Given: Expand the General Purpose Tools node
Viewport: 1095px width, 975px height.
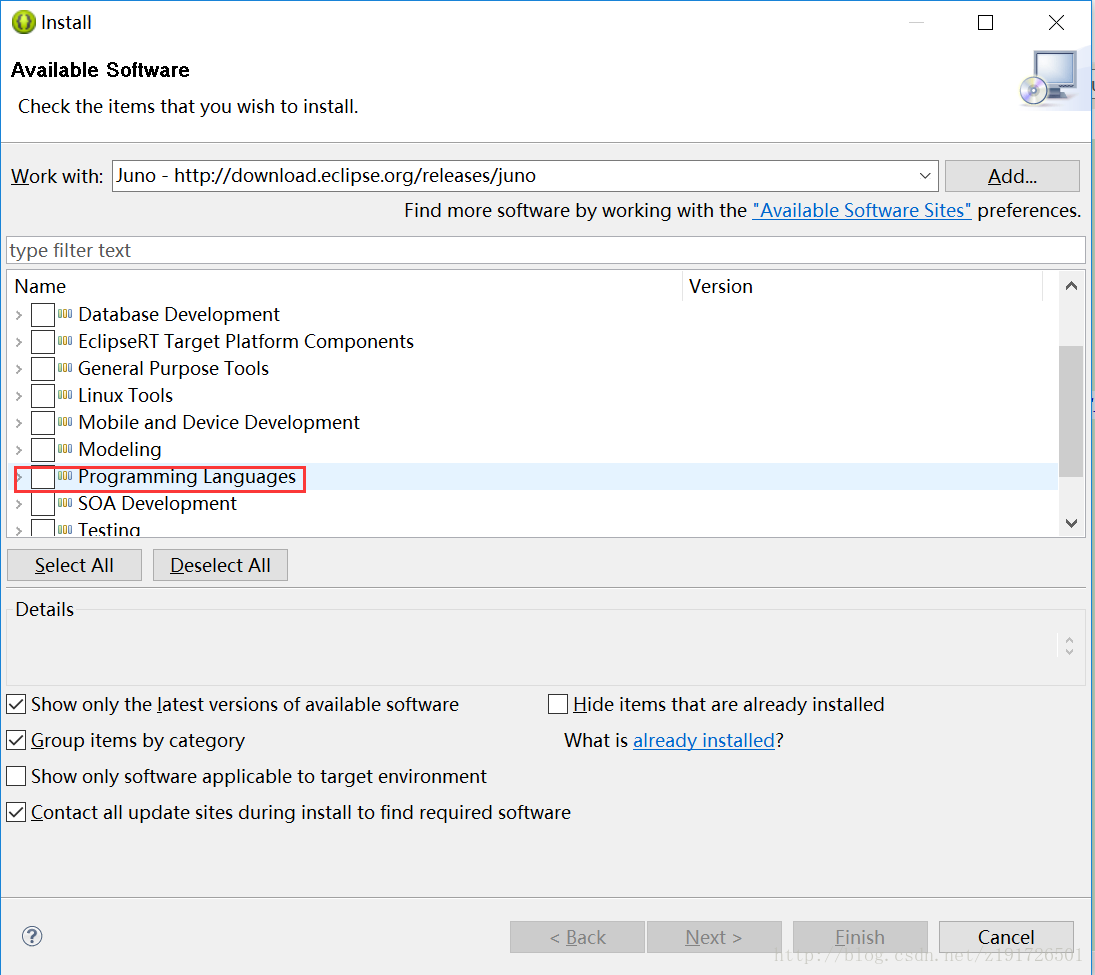Looking at the screenshot, I should [19, 369].
